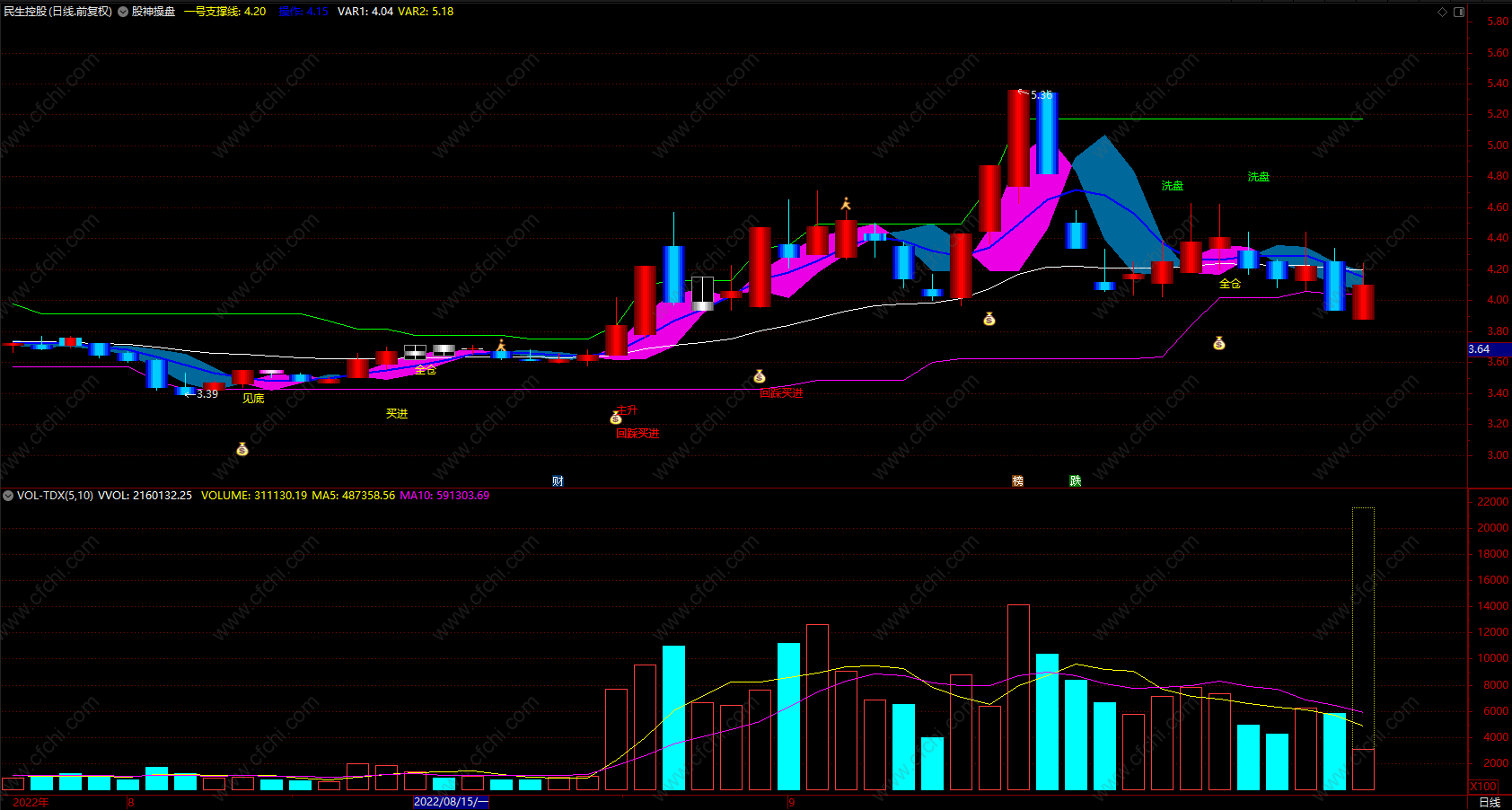Viewport: 1512px width, 810px height.
Task: Click the right 洗盘 label above 4.80
Action: click(1259, 177)
